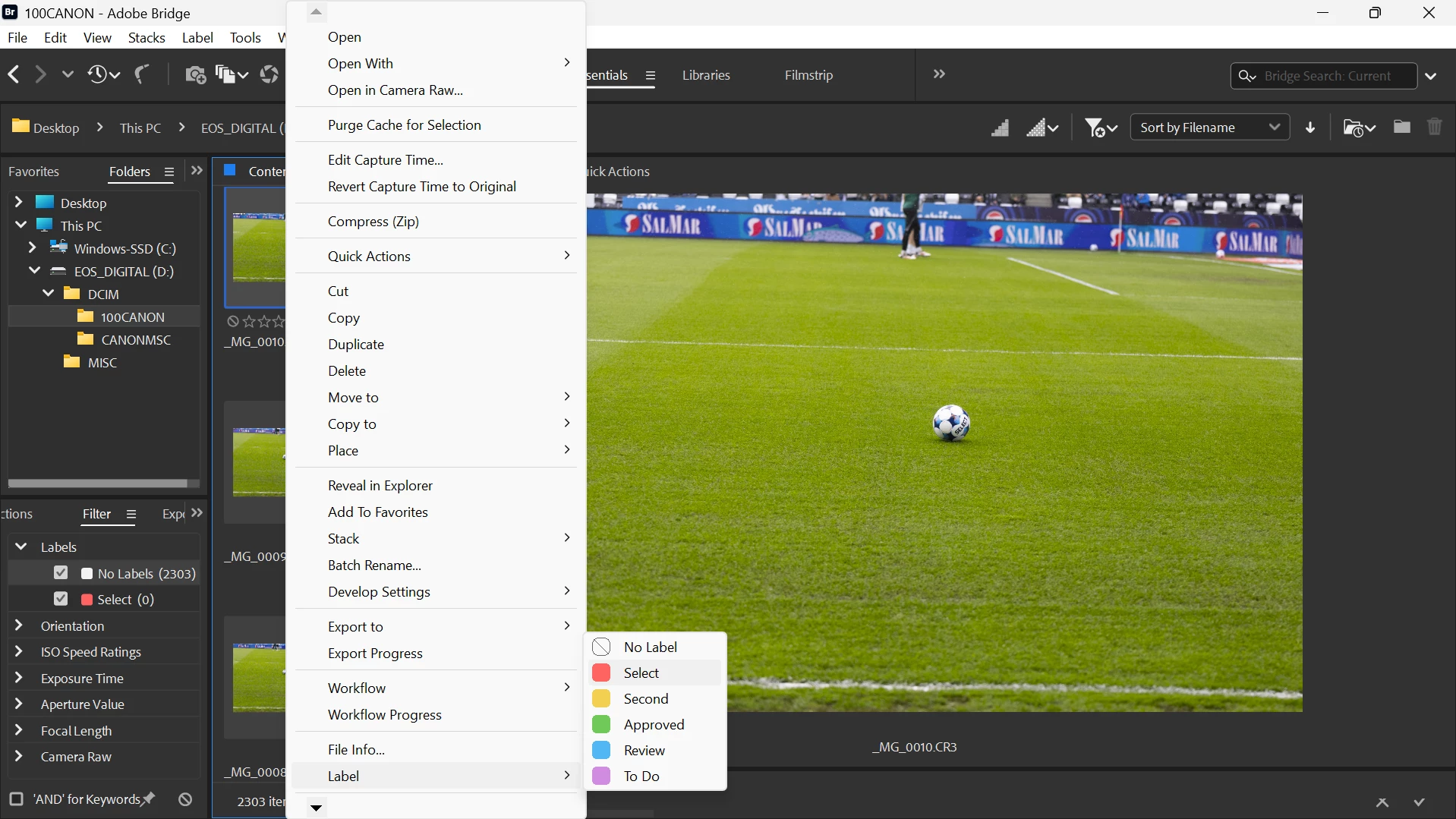
Task: Collapse the Labels filter section
Action: point(21,547)
